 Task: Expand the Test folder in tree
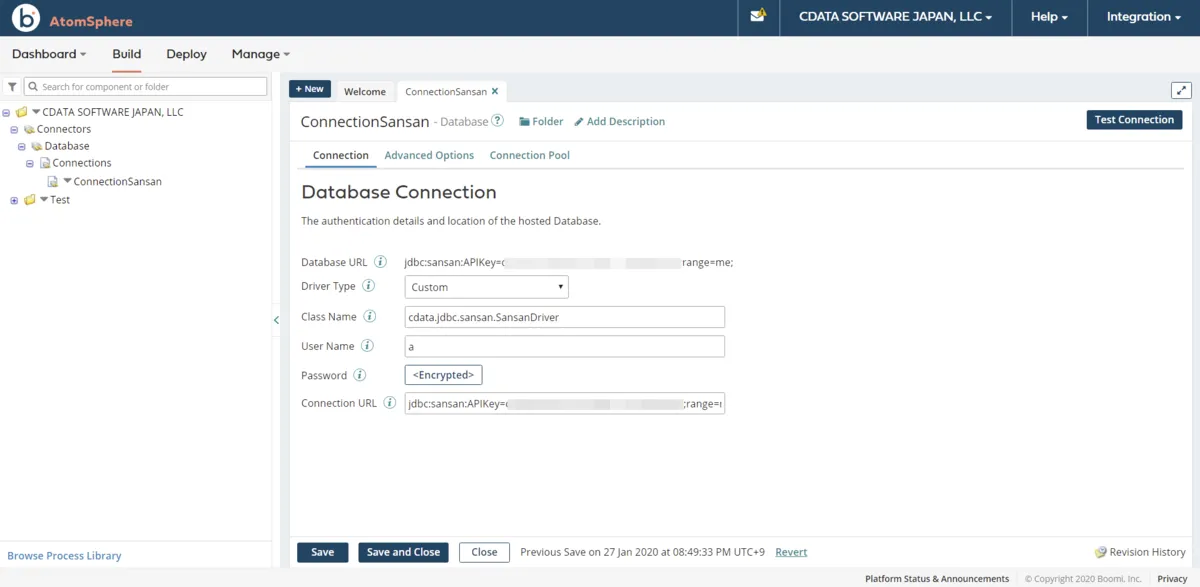tap(14, 200)
